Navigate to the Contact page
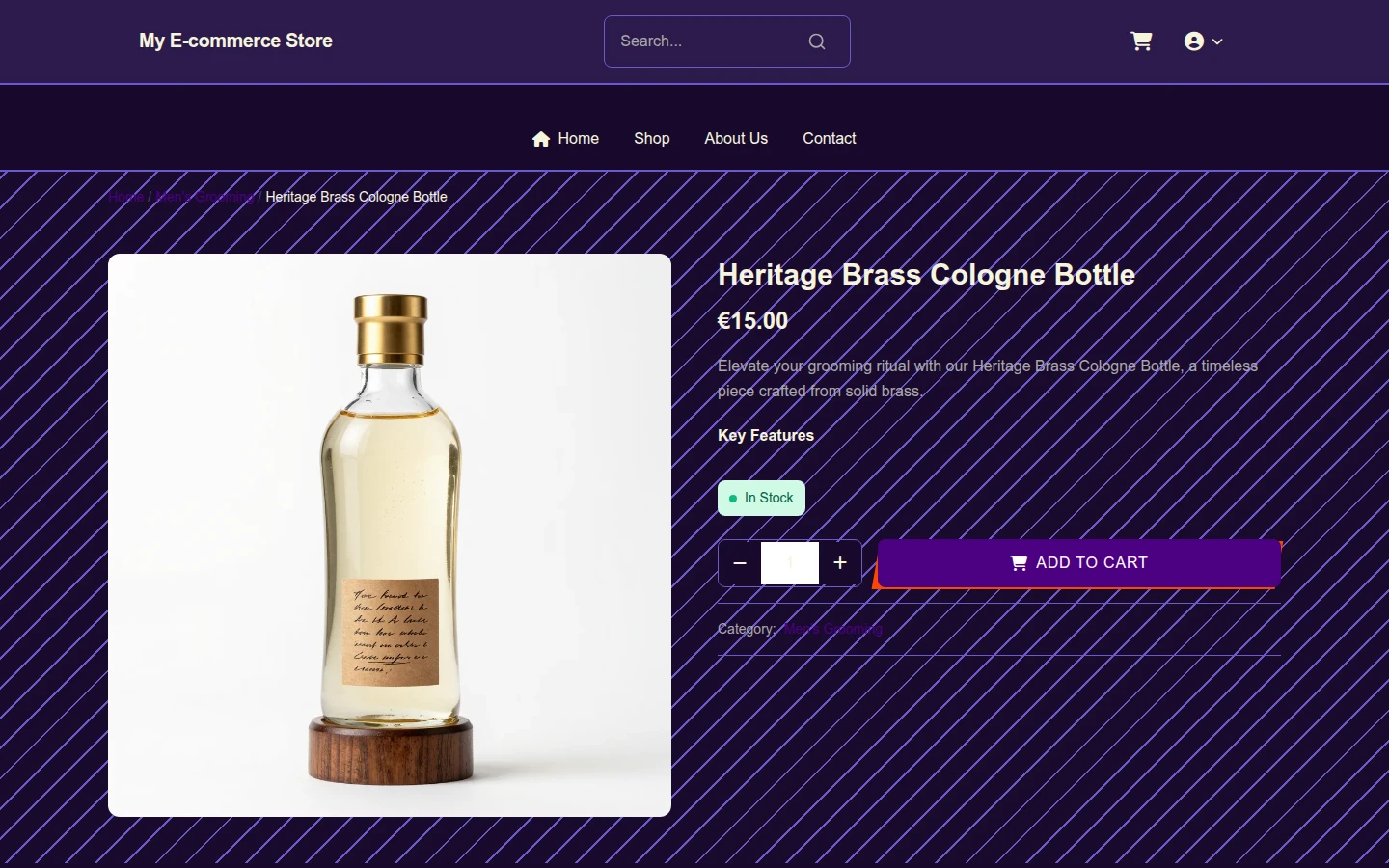Viewport: 1389px width, 868px height. (x=830, y=139)
